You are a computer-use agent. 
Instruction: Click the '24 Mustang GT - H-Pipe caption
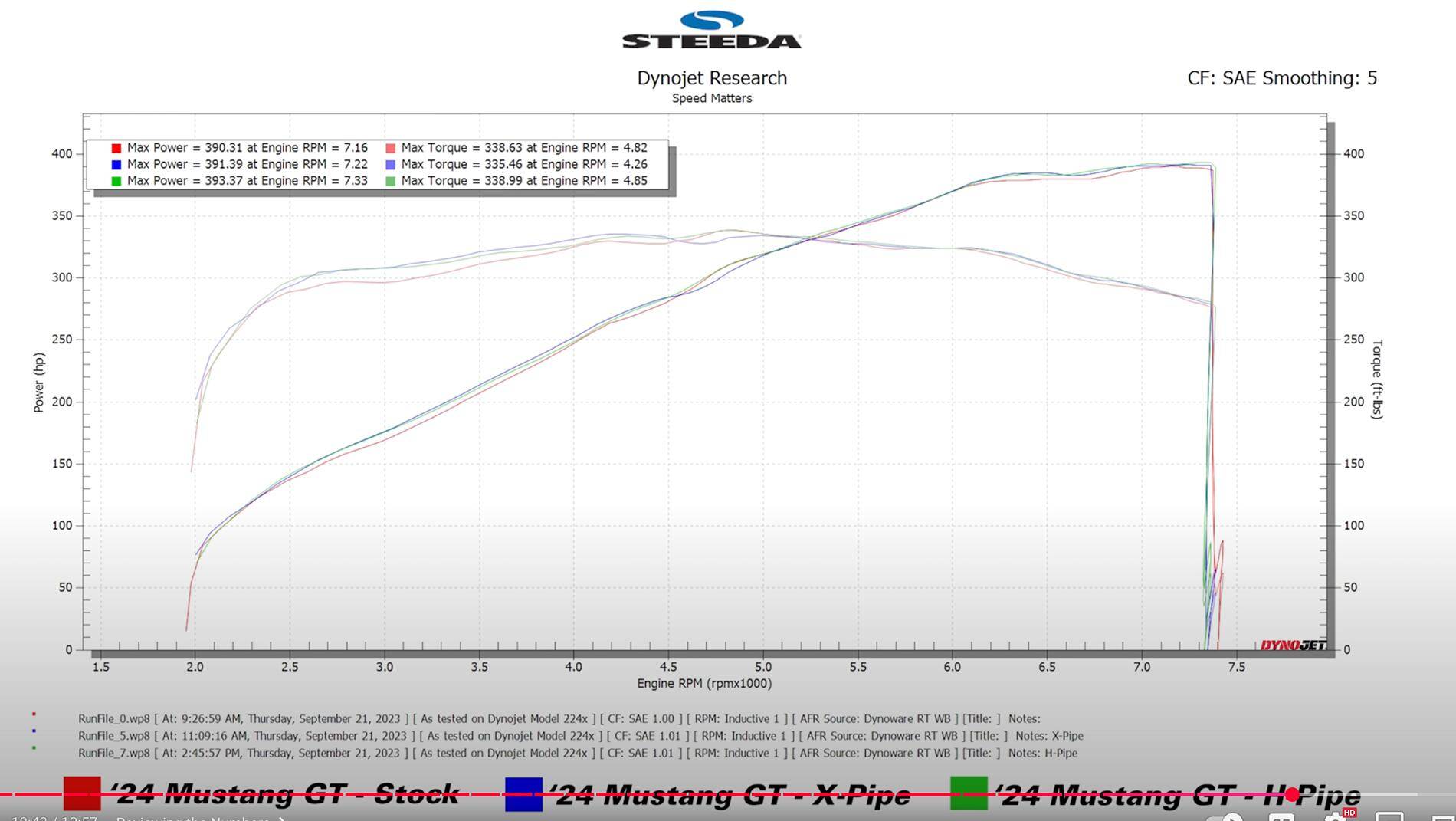click(x=1177, y=794)
